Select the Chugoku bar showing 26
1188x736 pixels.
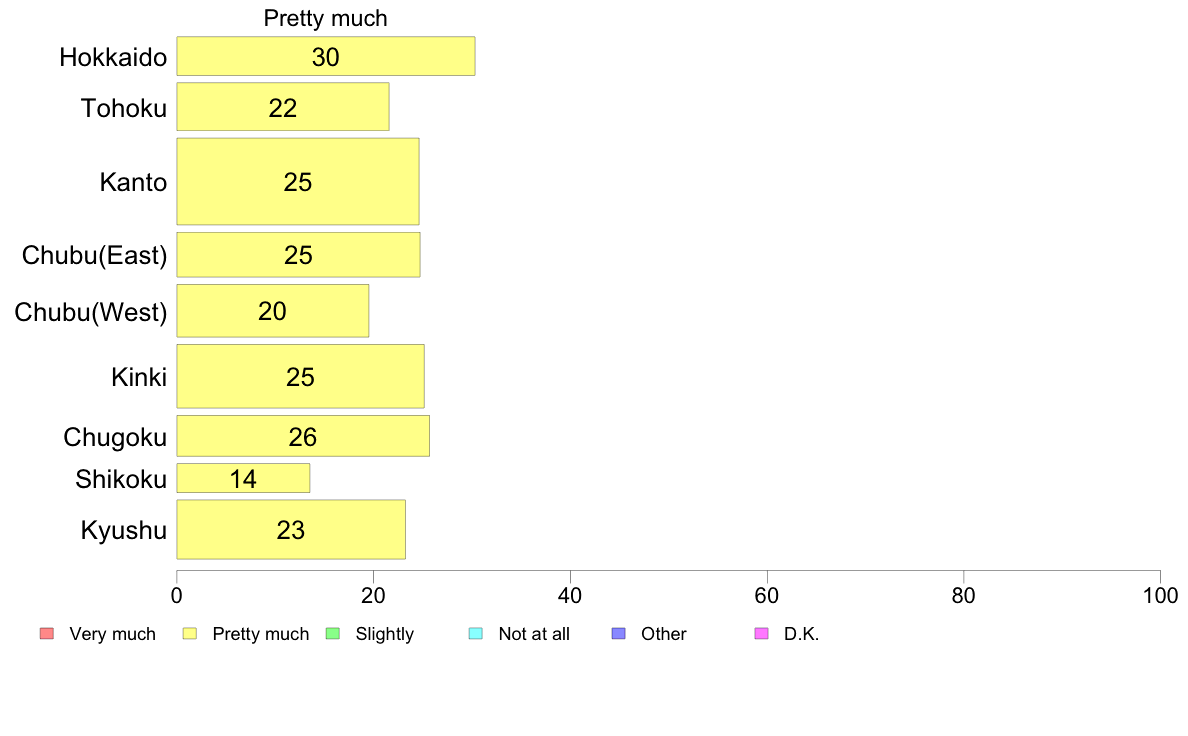coord(303,436)
